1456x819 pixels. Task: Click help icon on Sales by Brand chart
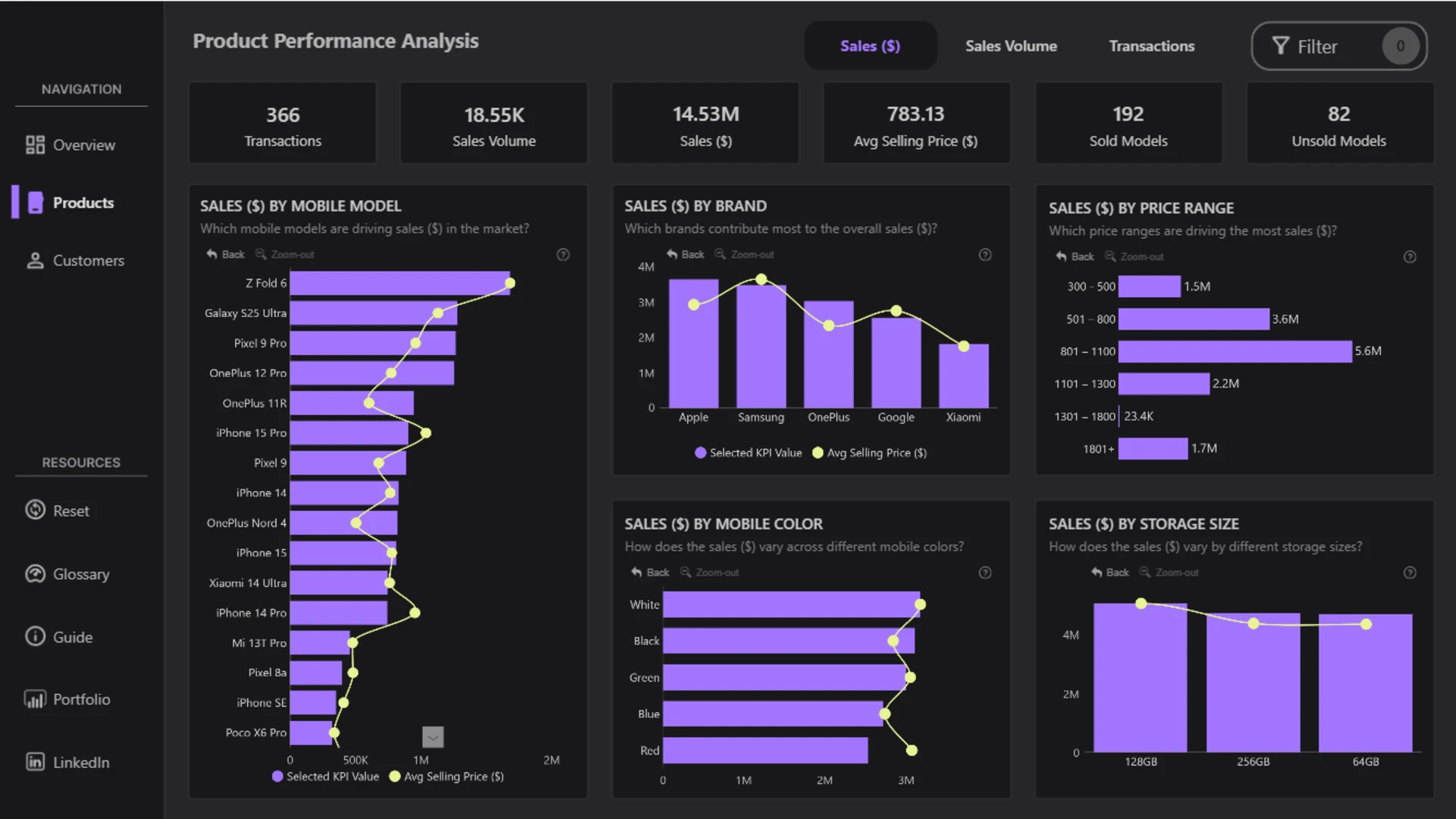point(985,255)
